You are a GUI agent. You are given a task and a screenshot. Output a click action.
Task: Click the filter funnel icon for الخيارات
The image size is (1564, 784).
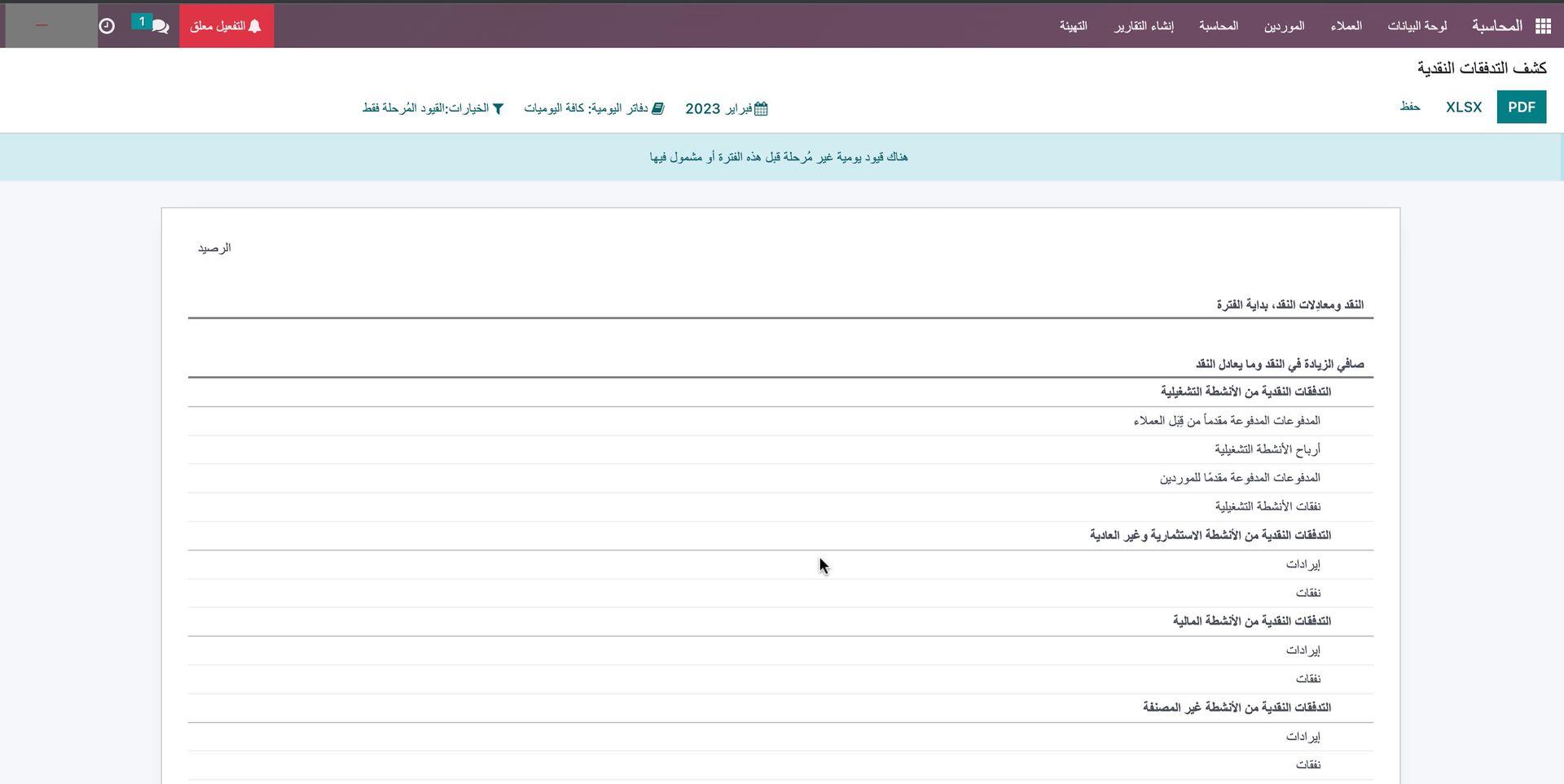pyautogui.click(x=499, y=107)
